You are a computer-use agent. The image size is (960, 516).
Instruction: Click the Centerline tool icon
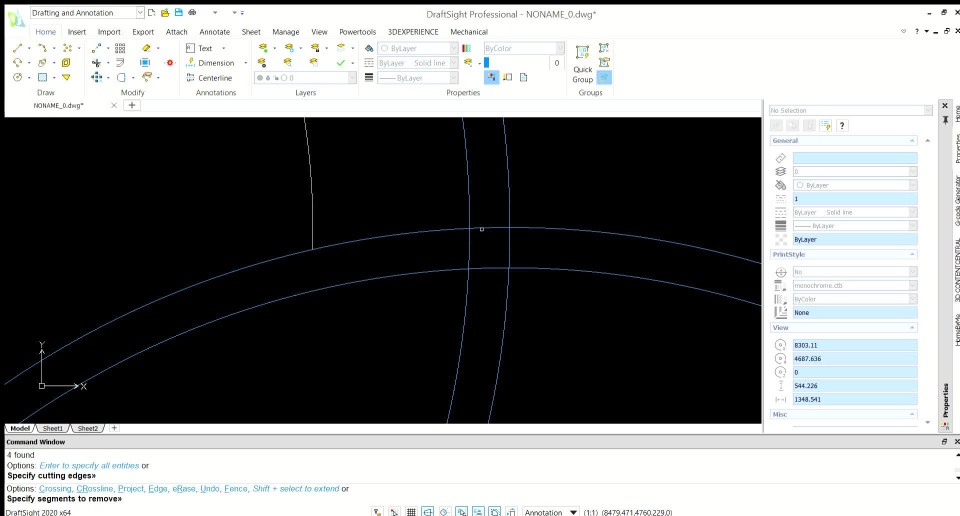point(189,78)
